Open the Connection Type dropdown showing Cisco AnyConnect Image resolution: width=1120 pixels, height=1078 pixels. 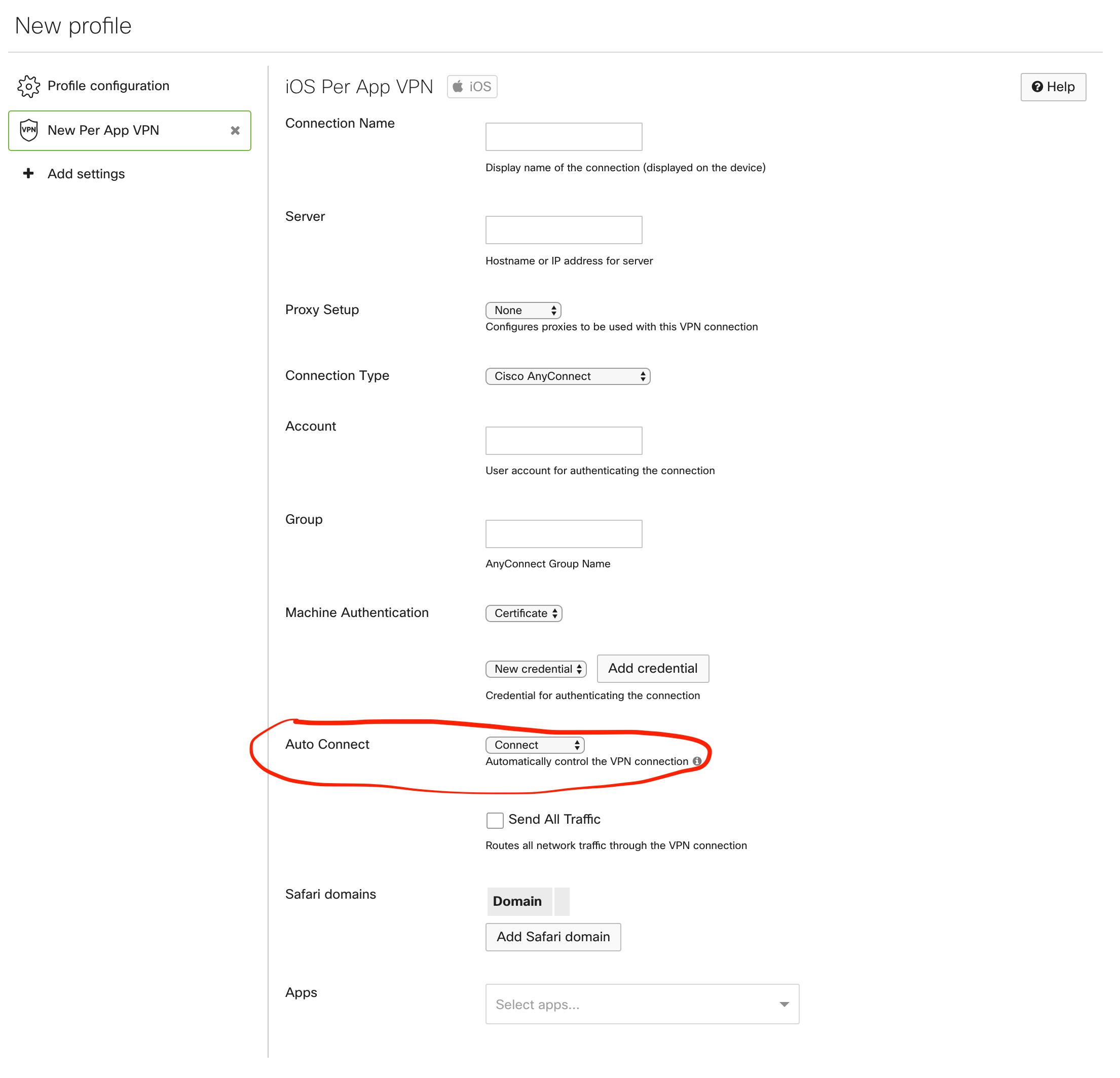pos(568,376)
